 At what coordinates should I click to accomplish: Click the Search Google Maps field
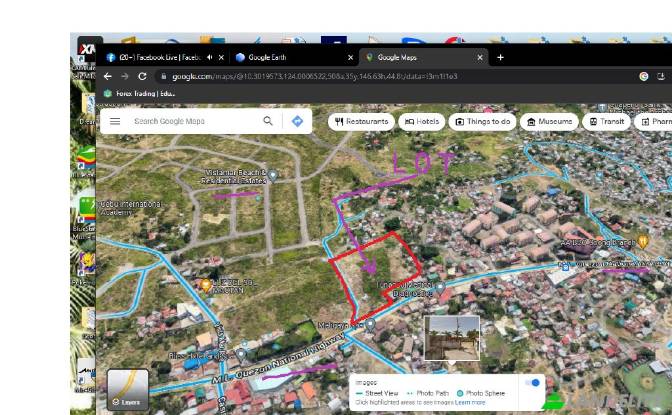point(190,121)
